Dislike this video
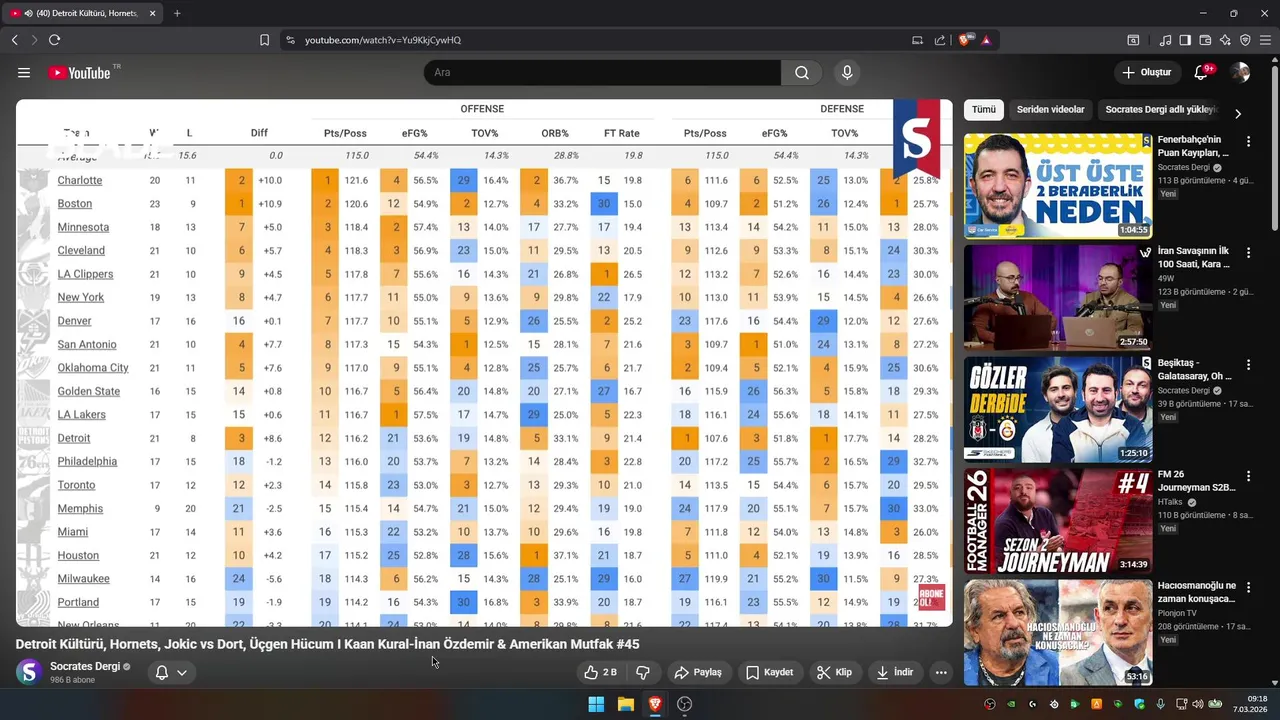The width and height of the screenshot is (1280, 720). 643,672
